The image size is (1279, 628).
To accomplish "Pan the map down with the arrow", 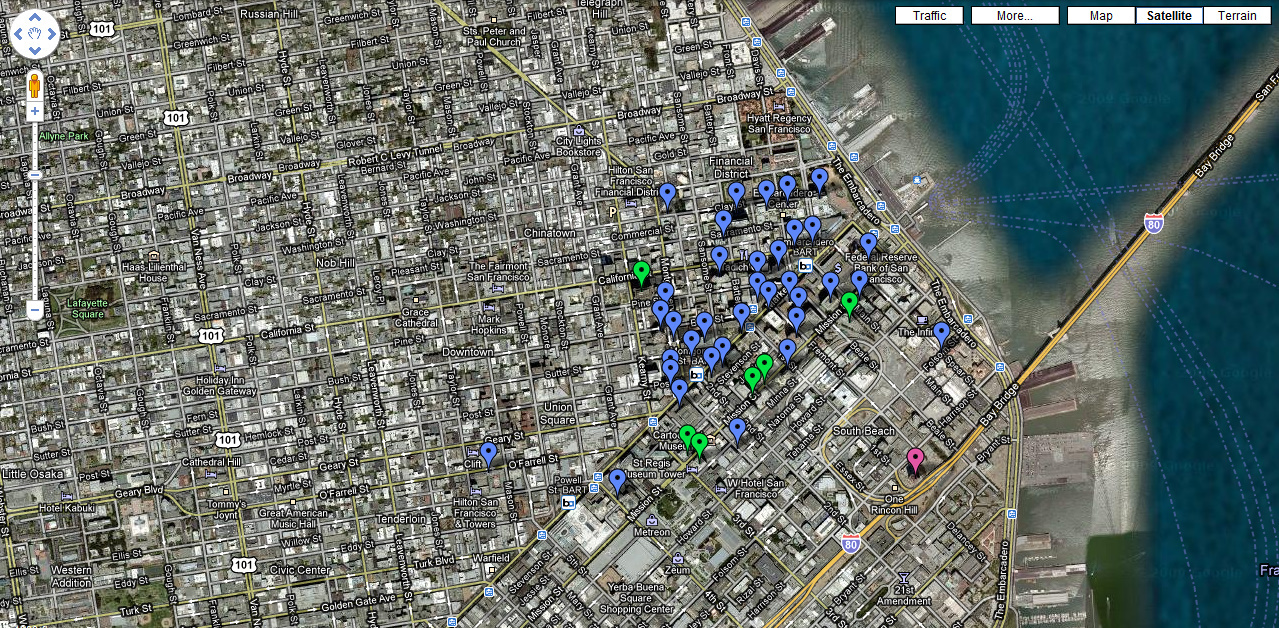I will [35, 50].
